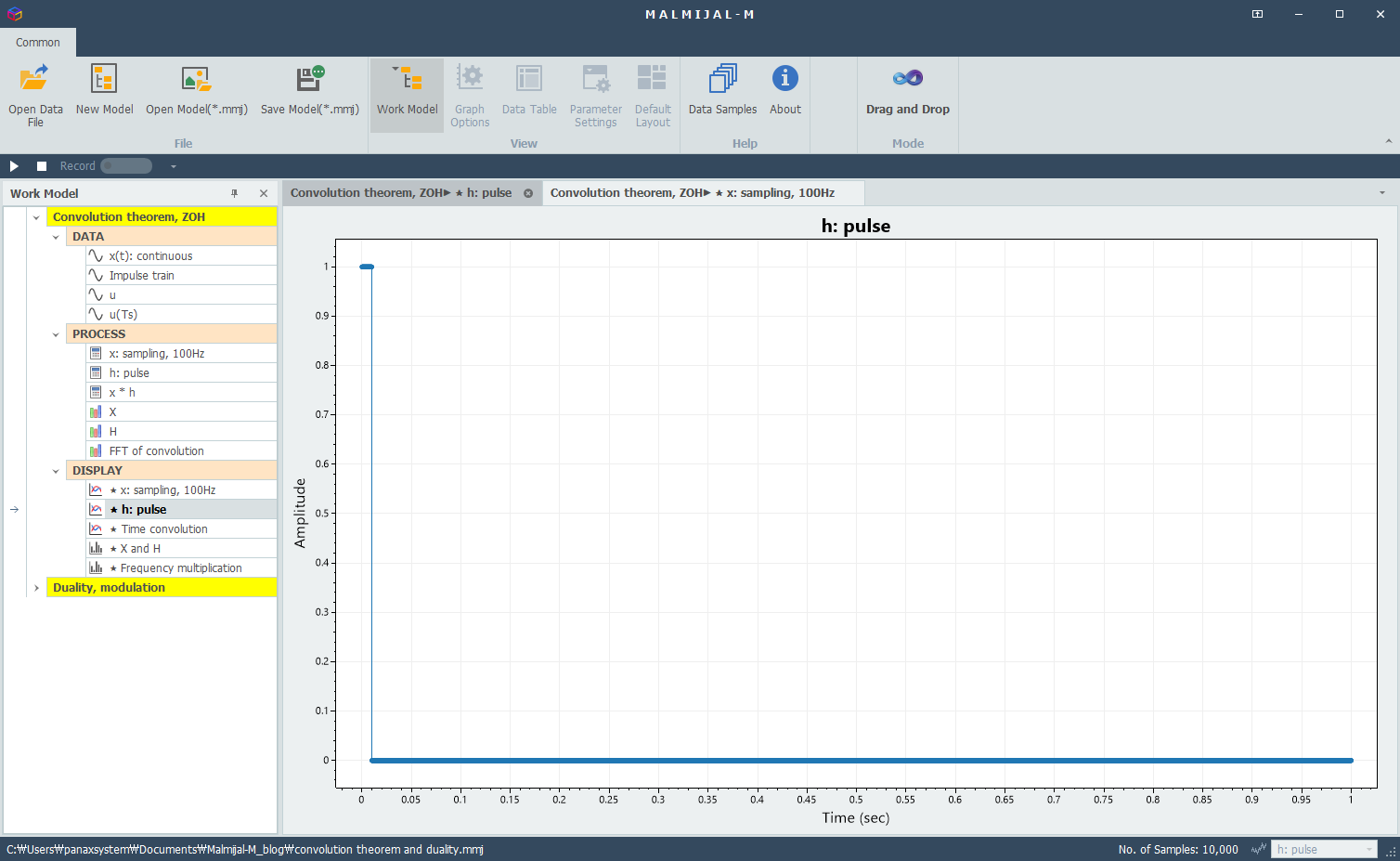
Task: Collapse the DATA group
Action: click(x=56, y=237)
